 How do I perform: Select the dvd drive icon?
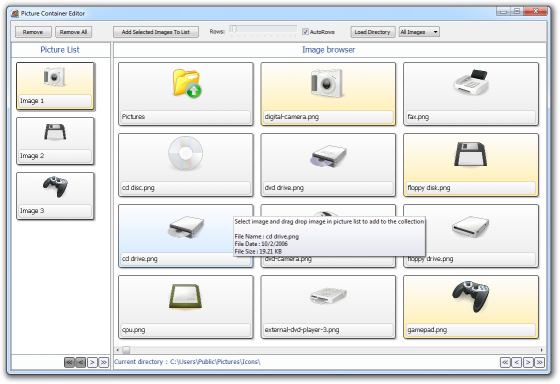[x=328, y=156]
